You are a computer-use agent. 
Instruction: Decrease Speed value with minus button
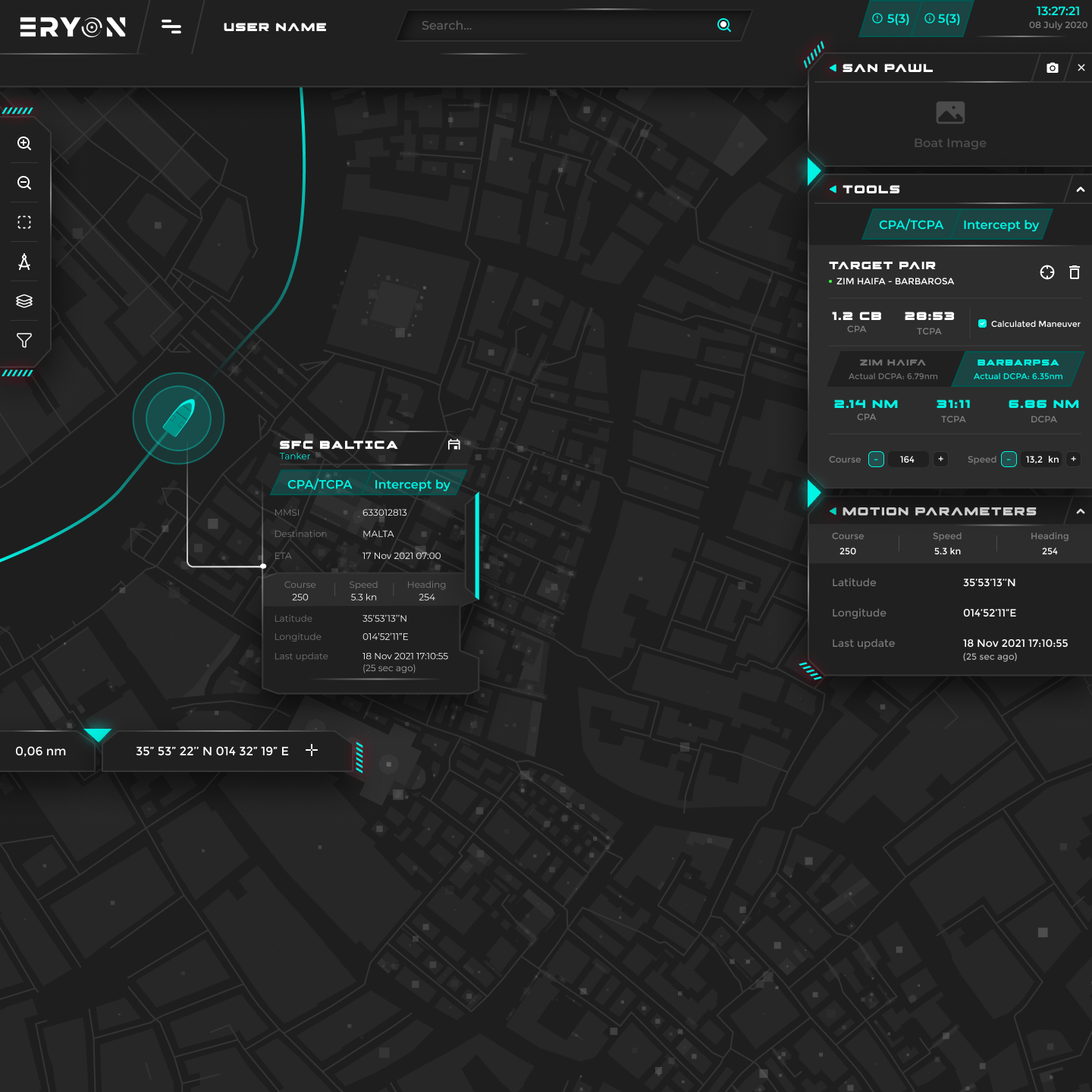tap(1009, 460)
